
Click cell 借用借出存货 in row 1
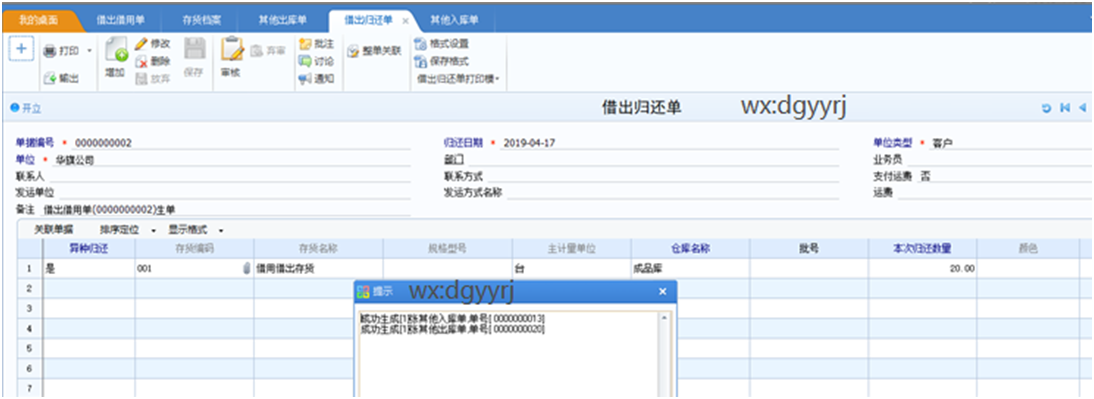318,268
